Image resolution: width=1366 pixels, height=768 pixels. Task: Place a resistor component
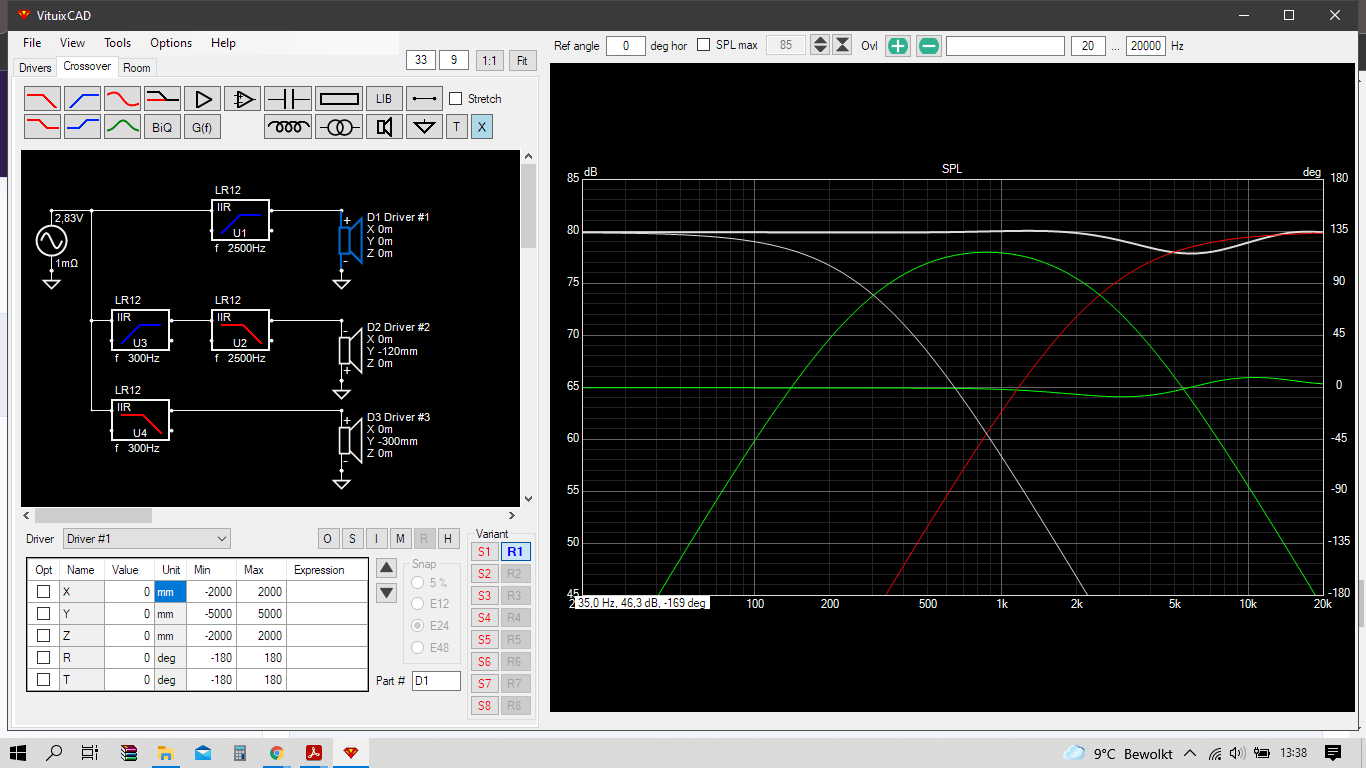[339, 98]
